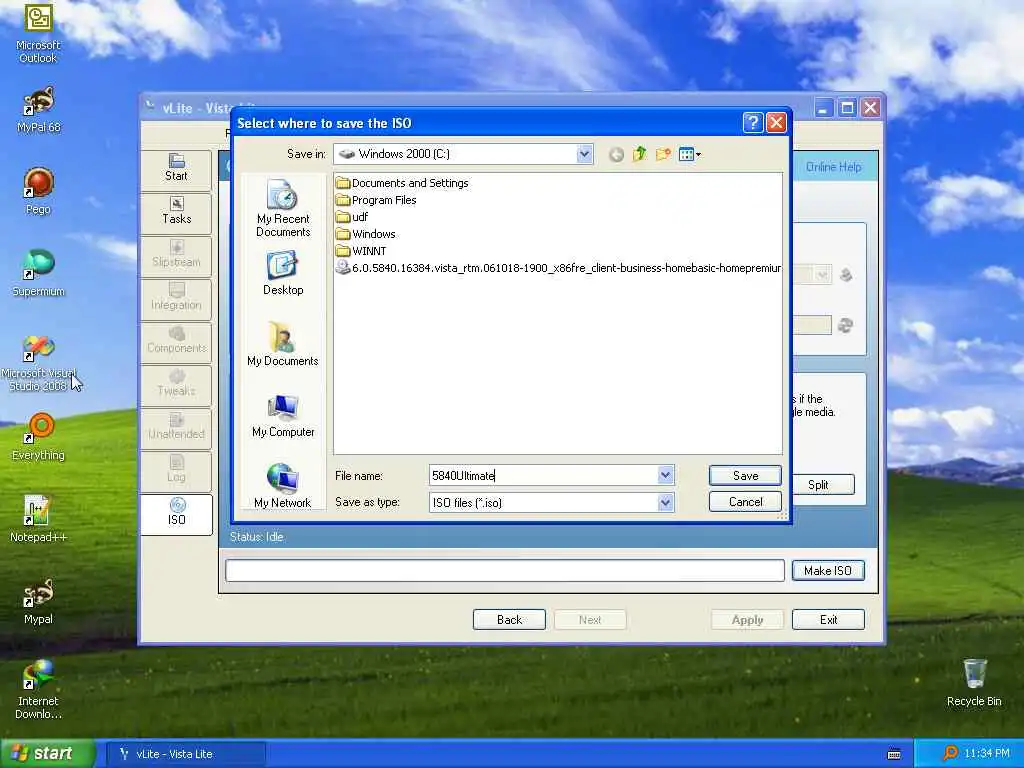The width and height of the screenshot is (1024, 768).
Task: Click vLite progress bar area
Action: [505, 570]
